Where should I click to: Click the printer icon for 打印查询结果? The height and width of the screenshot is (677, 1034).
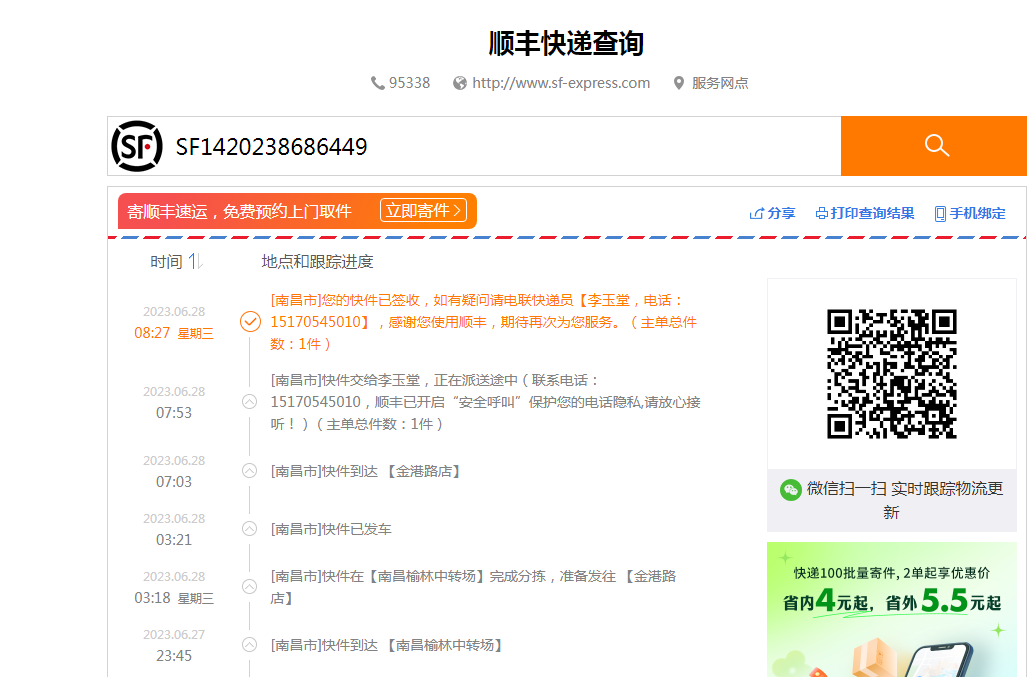822,214
